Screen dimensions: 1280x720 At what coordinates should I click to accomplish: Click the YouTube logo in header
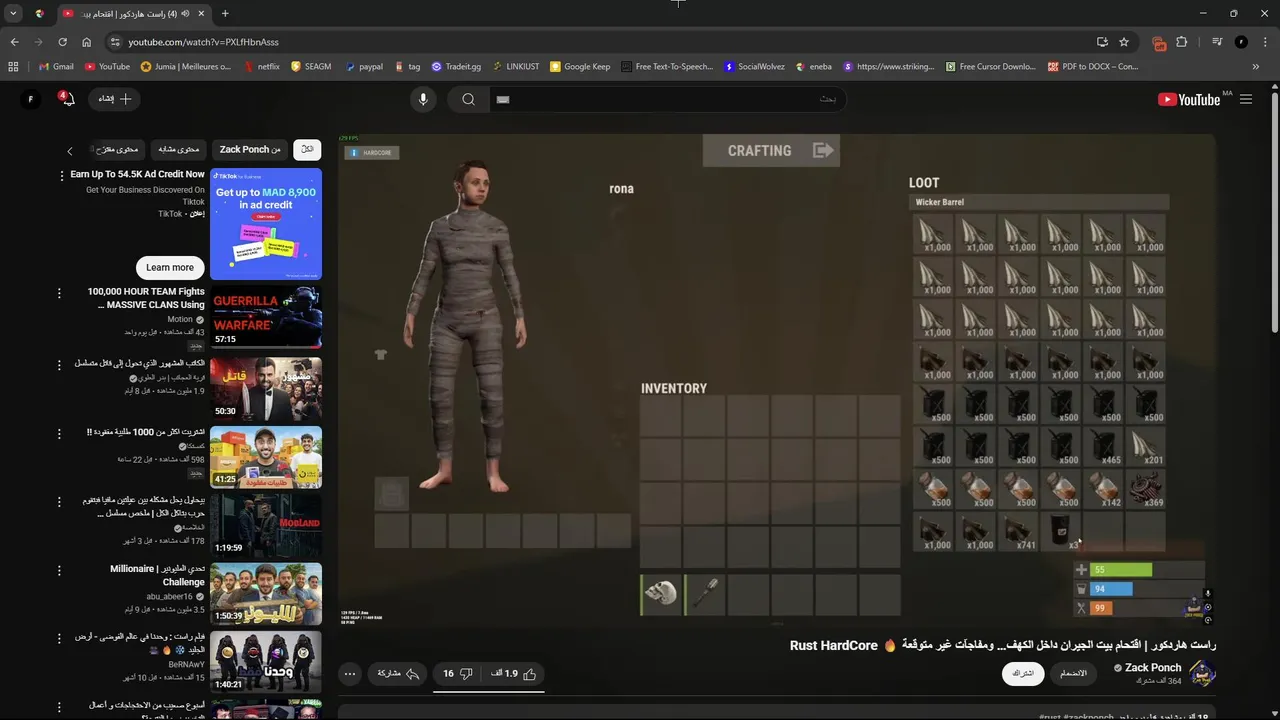pos(1188,99)
